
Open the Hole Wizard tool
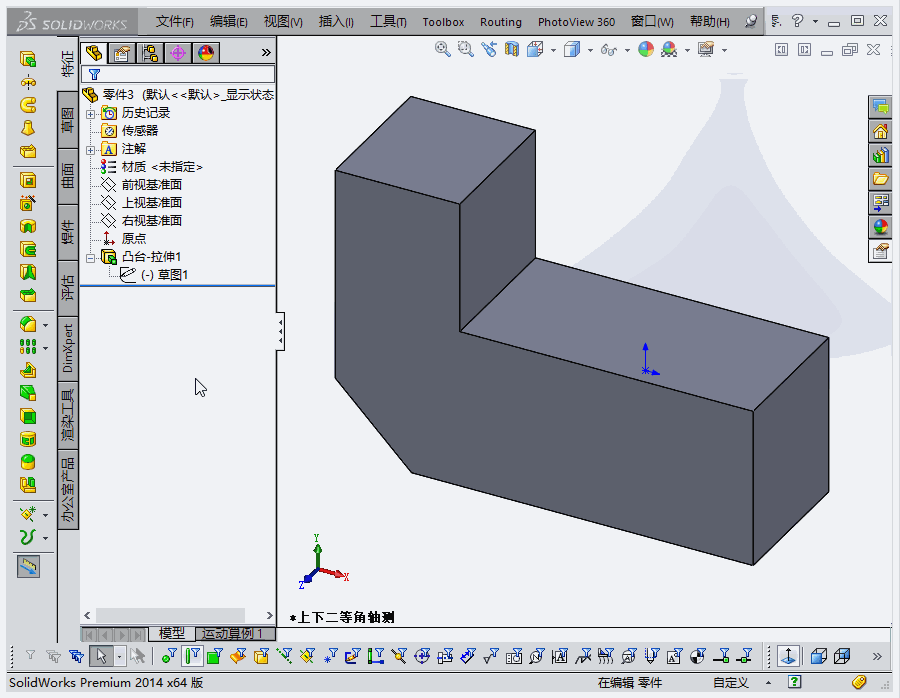28,203
